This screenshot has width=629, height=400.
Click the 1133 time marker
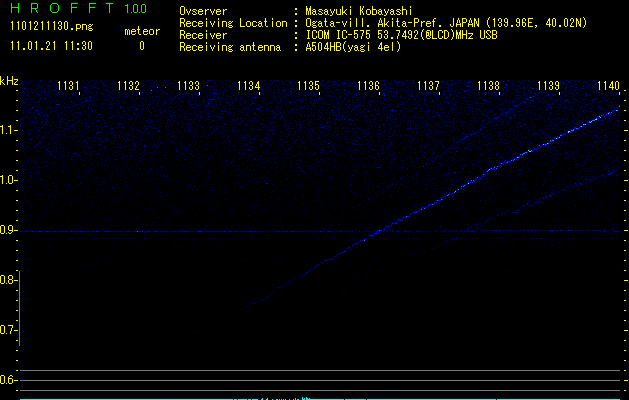pos(189,86)
